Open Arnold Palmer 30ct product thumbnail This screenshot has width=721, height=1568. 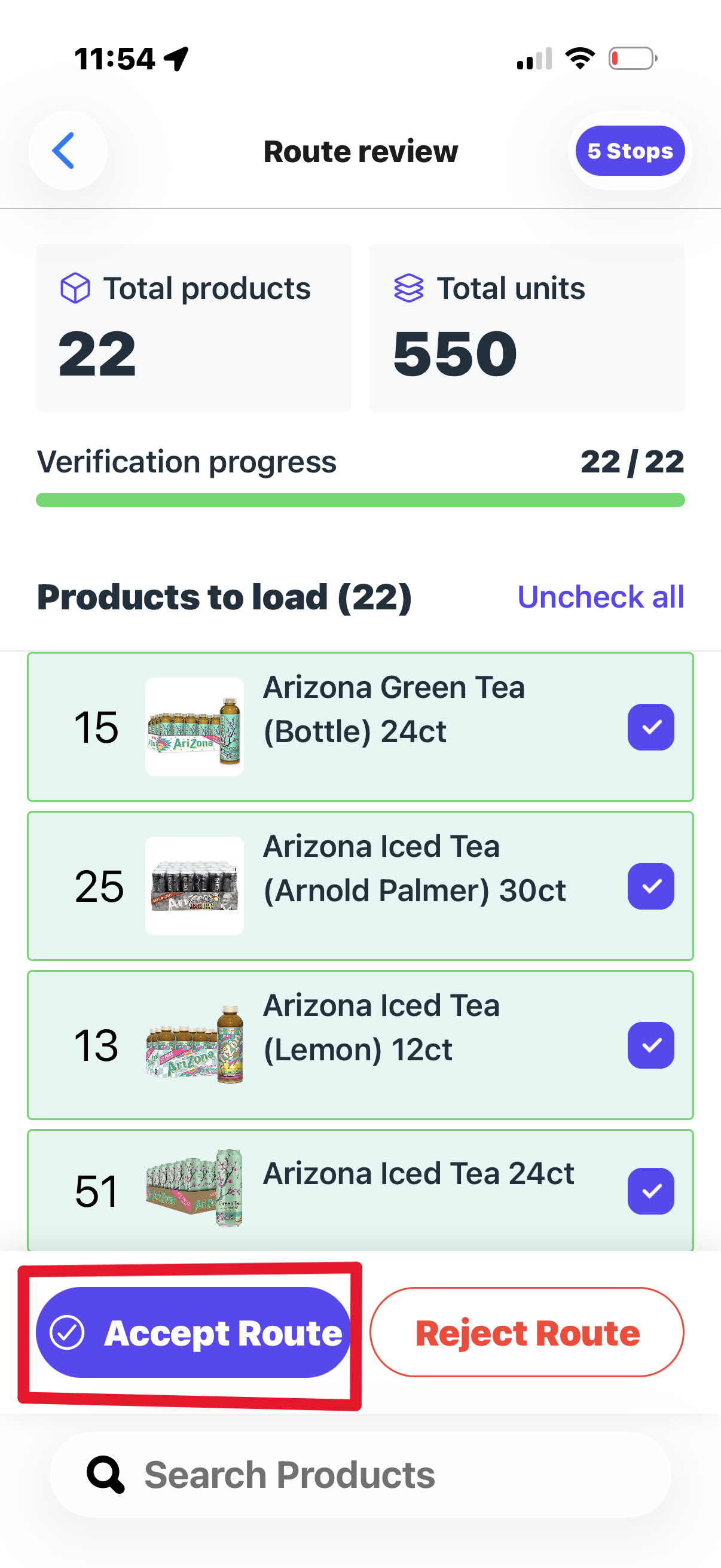(x=195, y=886)
